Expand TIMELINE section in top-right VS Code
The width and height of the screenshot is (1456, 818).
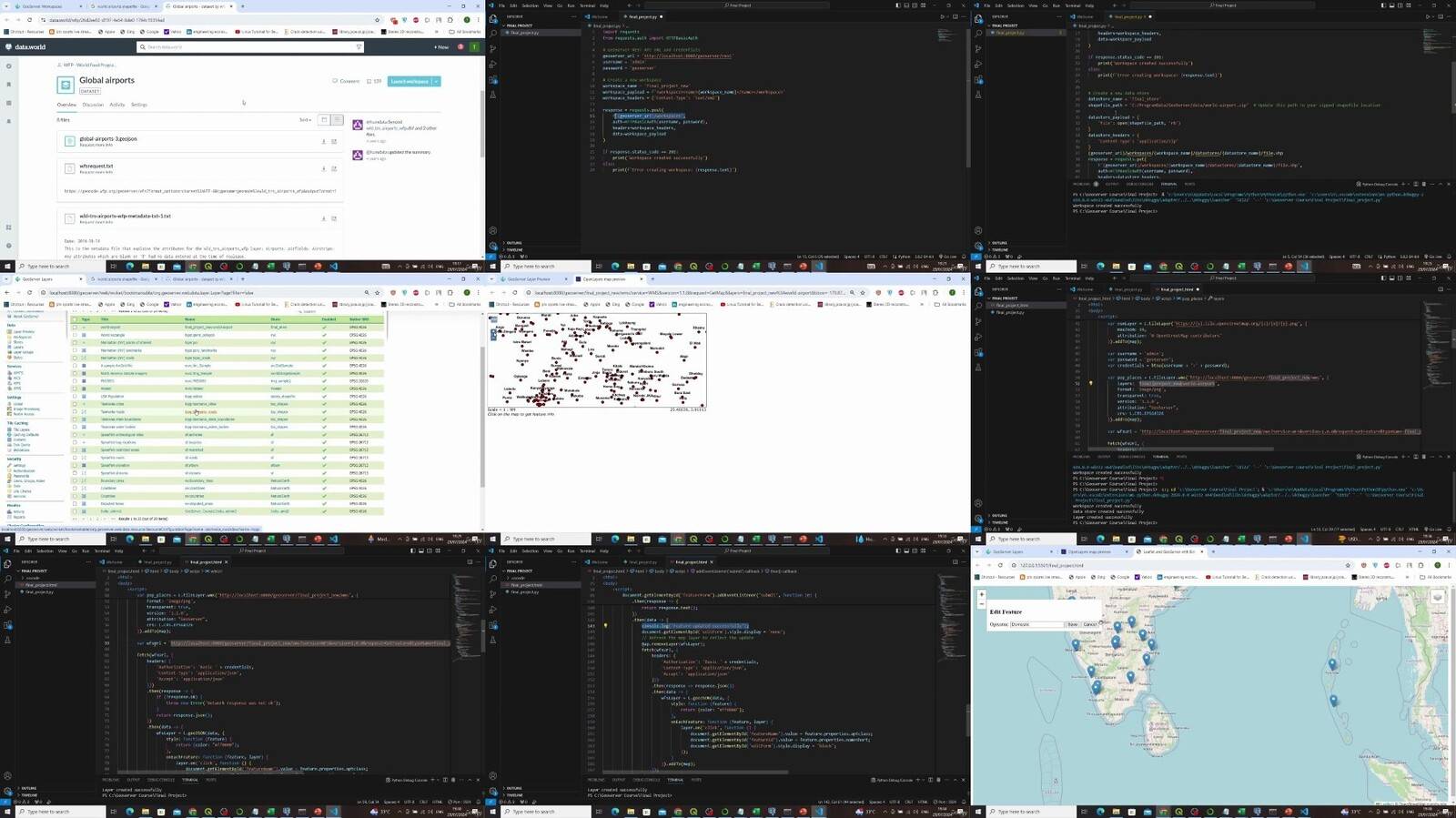click(999, 249)
